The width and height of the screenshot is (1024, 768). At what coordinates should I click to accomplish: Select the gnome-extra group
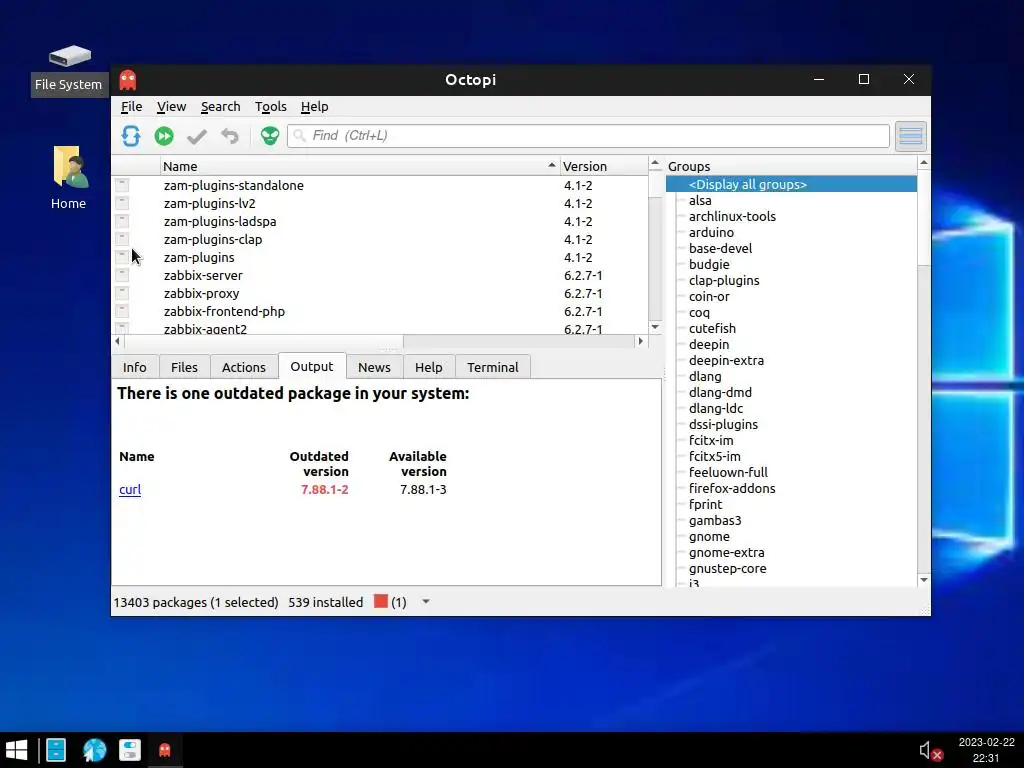726,552
